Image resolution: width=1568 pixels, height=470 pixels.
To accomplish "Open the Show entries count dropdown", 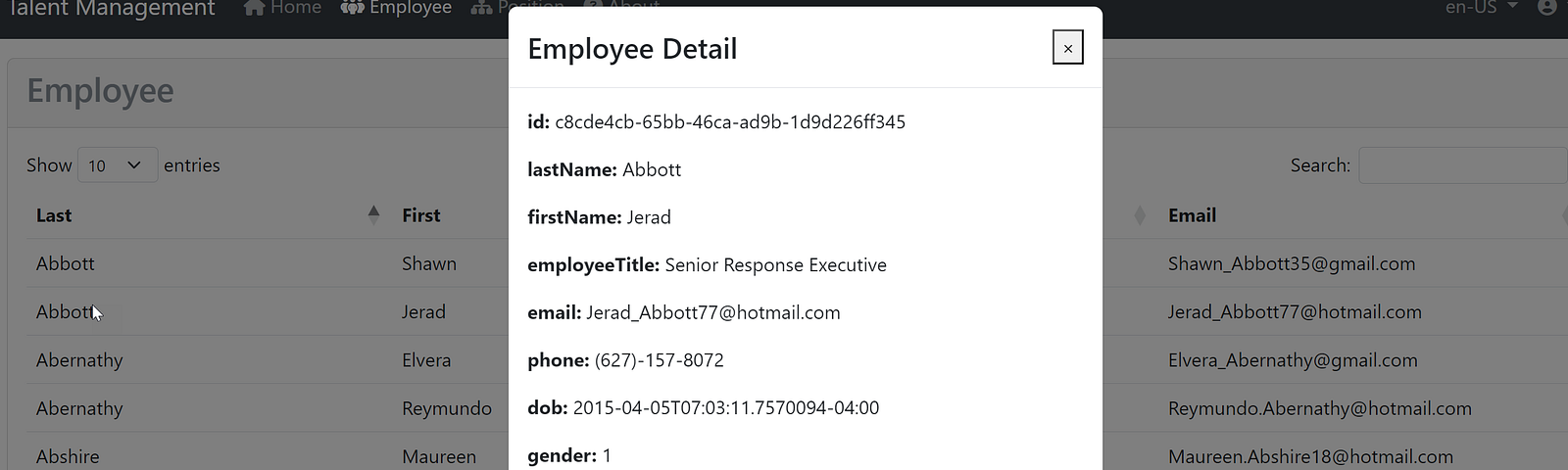I will 118,165.
